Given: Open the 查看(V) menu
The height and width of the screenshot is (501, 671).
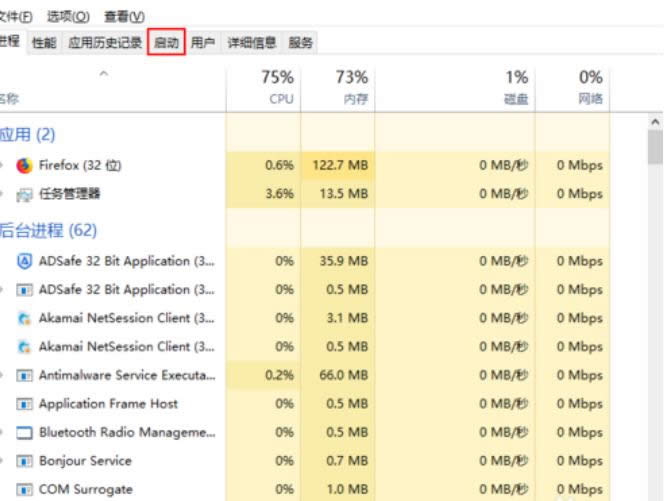Looking at the screenshot, I should [124, 17].
